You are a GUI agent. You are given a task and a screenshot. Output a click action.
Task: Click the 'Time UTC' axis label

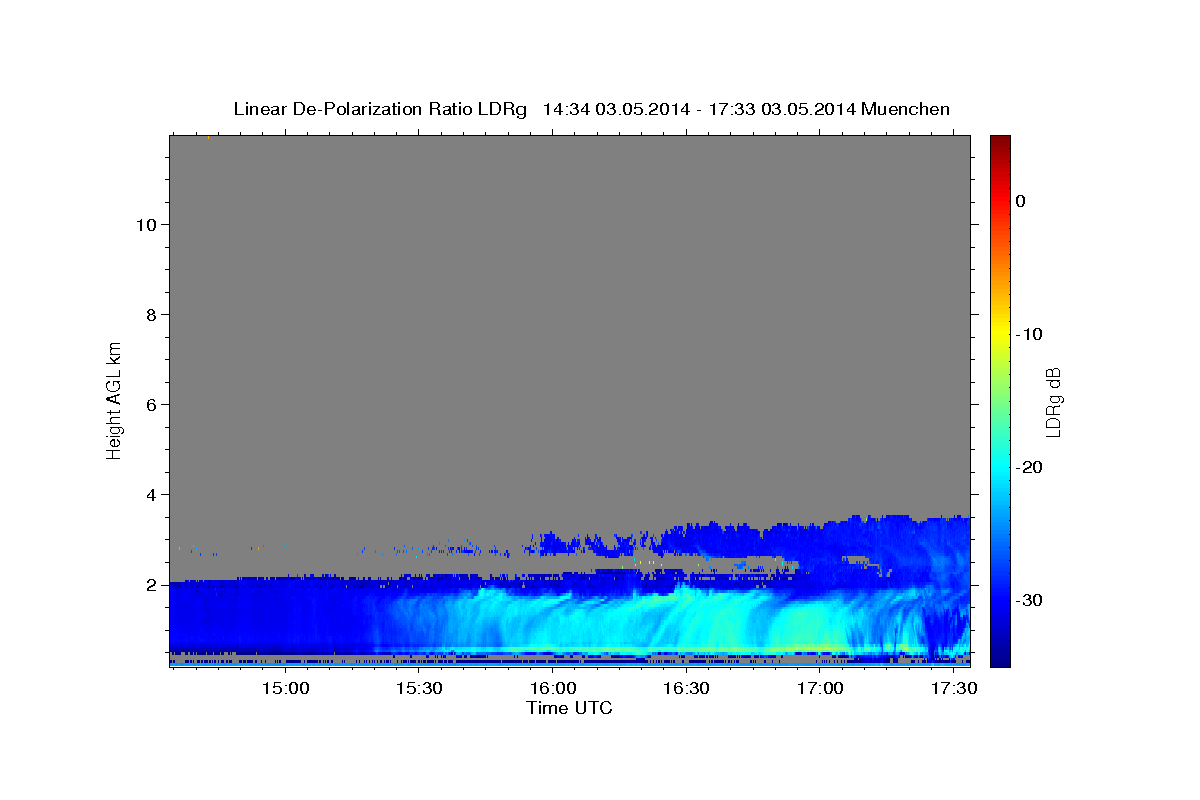coord(569,708)
